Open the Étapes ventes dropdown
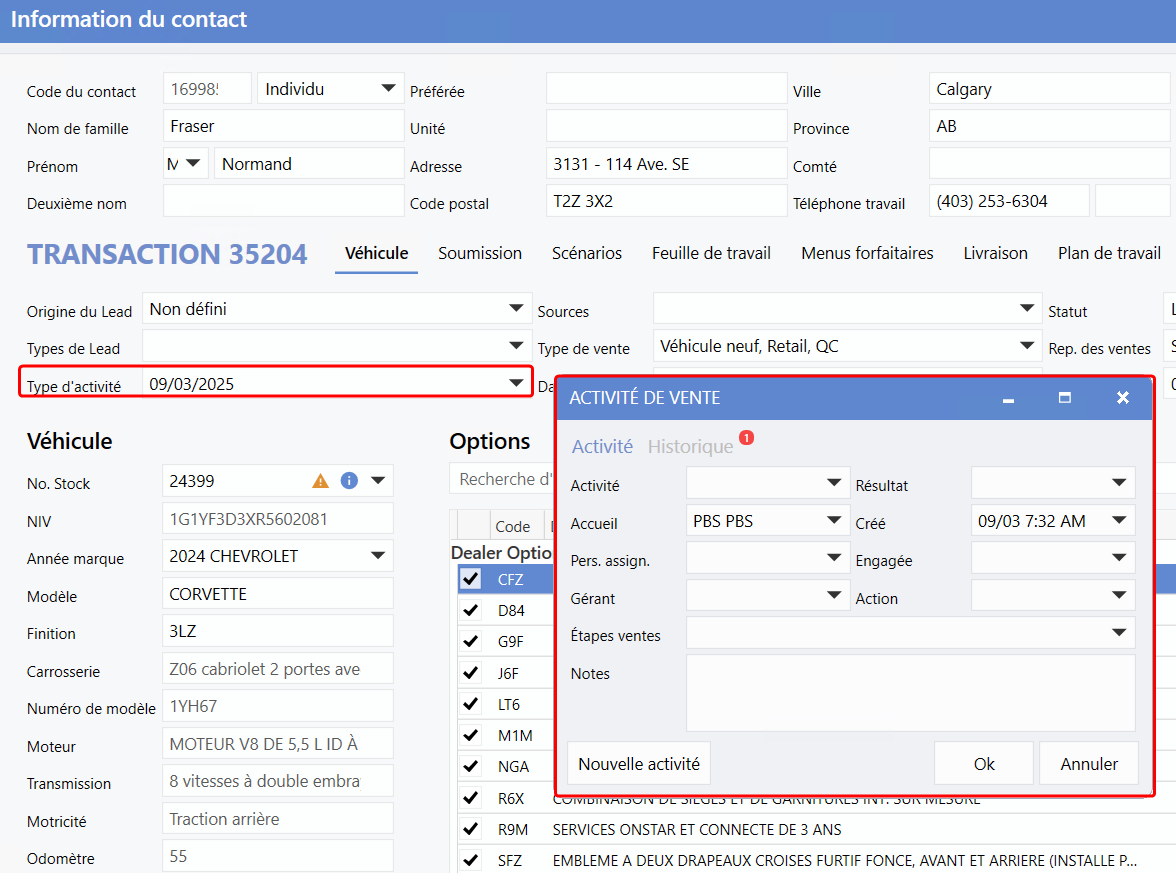This screenshot has height=873, width=1176. (x=1118, y=633)
